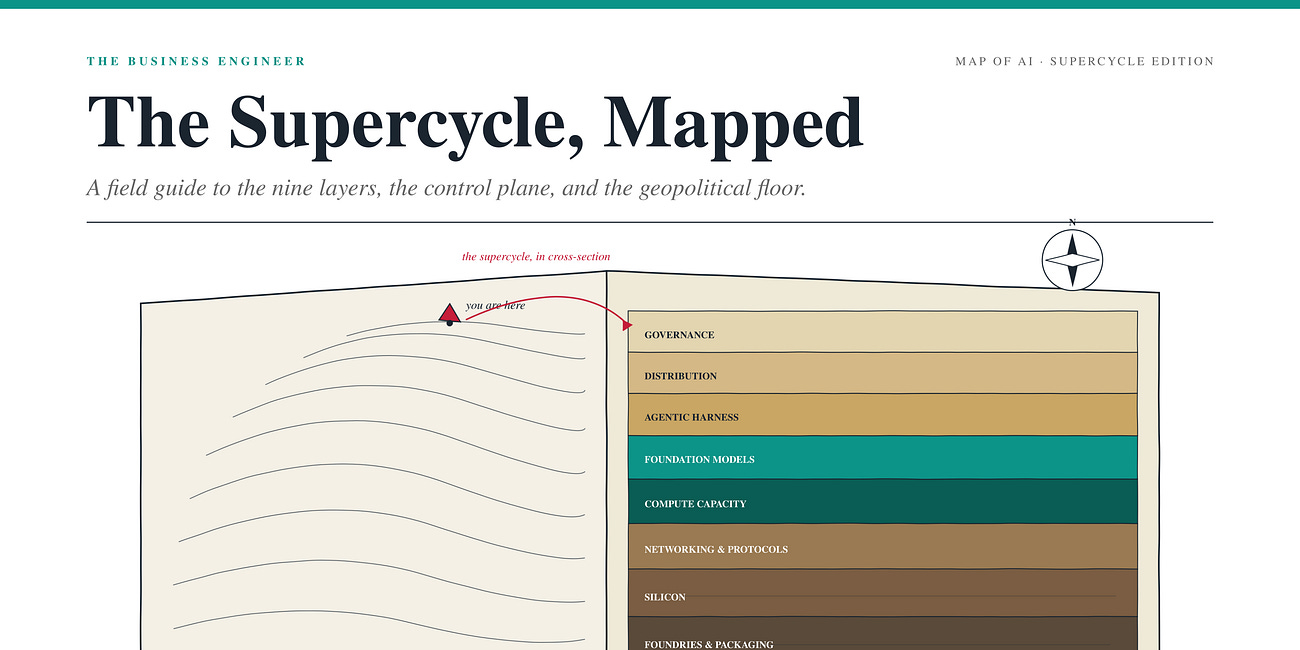Image resolution: width=1300 pixels, height=650 pixels.
Task: Click the red 'you are here' triangle marker
Action: click(x=449, y=313)
